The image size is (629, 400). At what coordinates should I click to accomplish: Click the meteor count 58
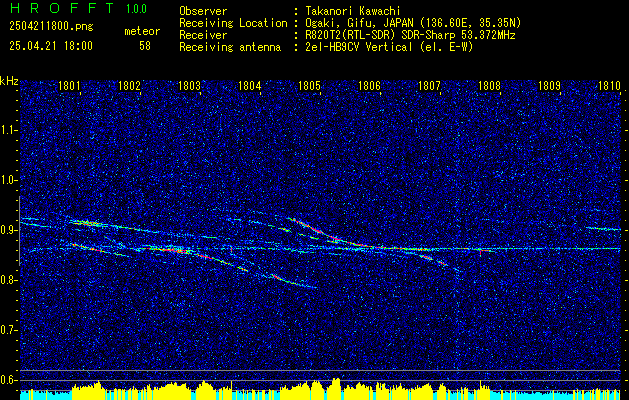[x=145, y=46]
